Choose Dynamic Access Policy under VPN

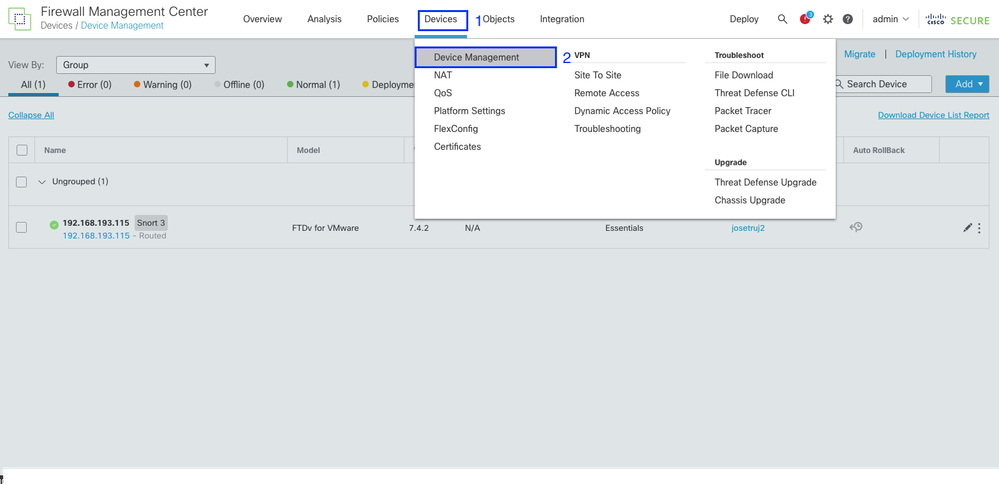pos(622,111)
